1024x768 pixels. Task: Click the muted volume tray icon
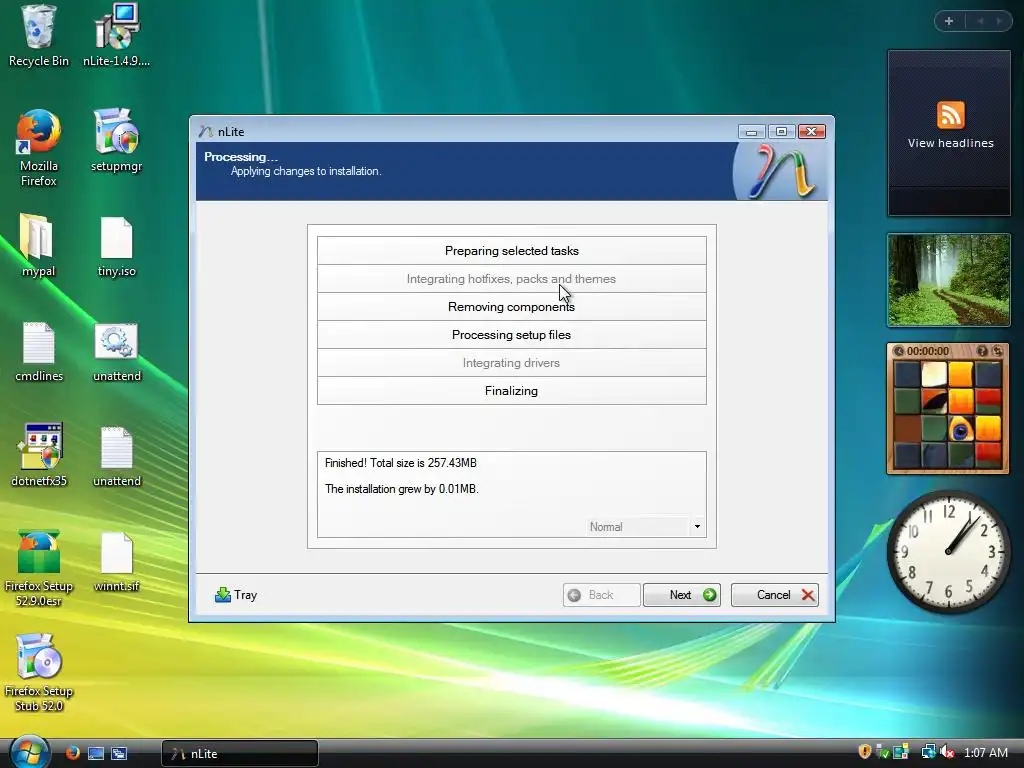[948, 752]
